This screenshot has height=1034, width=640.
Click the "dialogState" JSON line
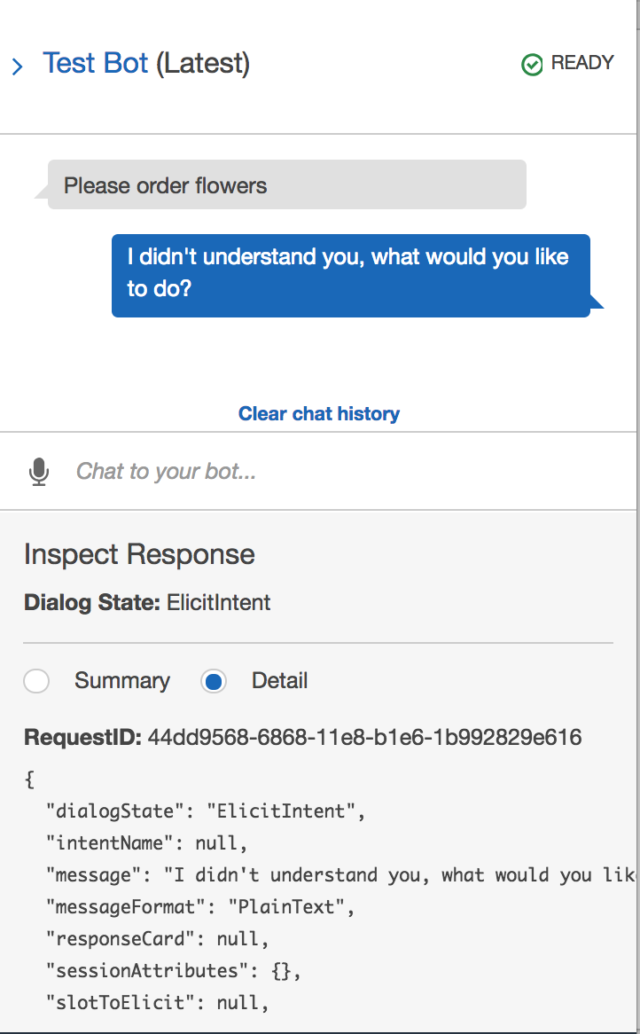205,811
